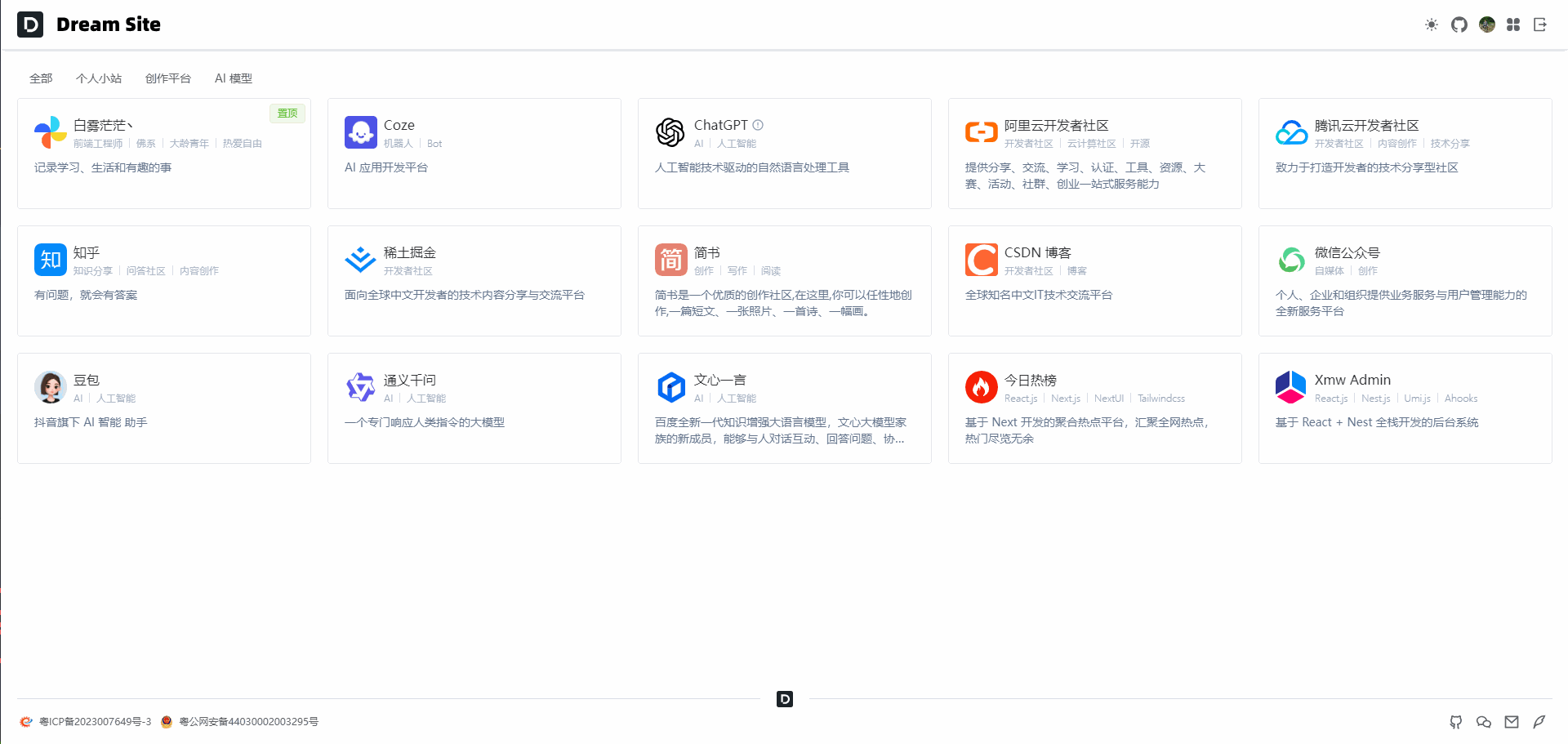1568x744 pixels.
Task: Click the text '有问题，就会有答案'
Action: (86, 295)
